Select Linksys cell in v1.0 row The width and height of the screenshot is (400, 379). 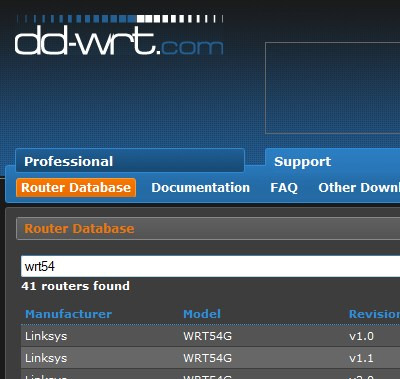(x=46, y=336)
